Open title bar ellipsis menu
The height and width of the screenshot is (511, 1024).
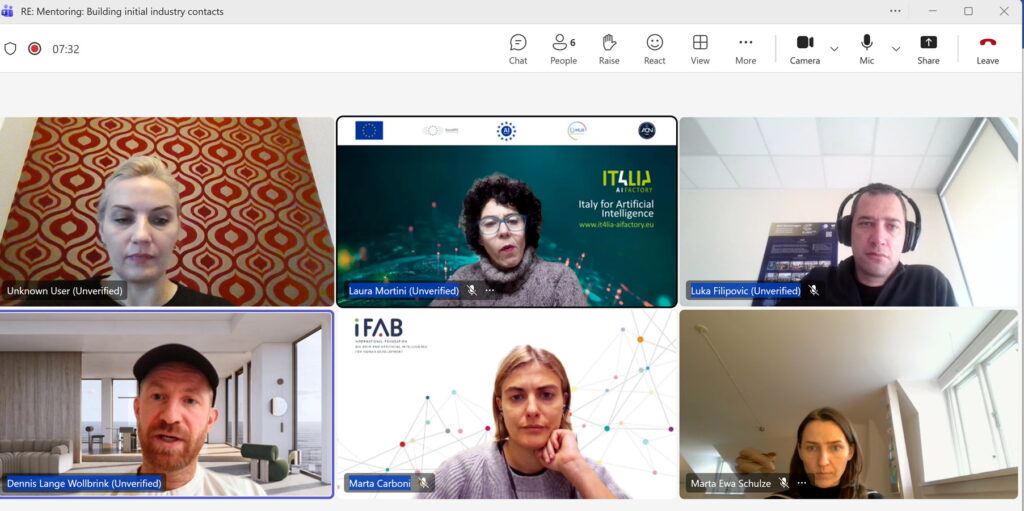[895, 11]
